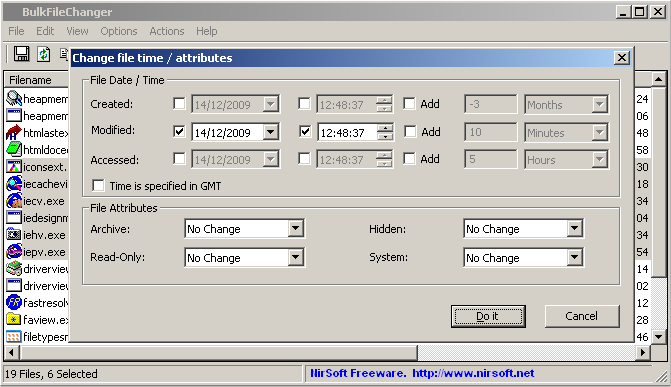Enable the Accessed time checkbox
This screenshot has width=671, height=387.
pyautogui.click(x=304, y=159)
